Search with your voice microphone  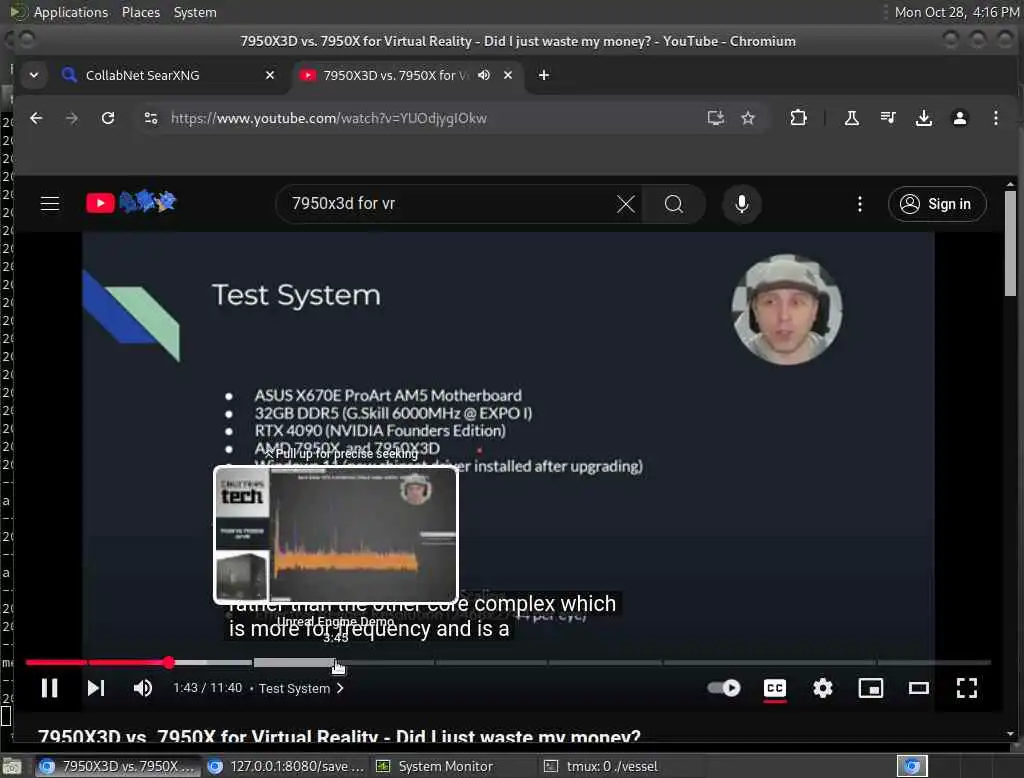(741, 204)
